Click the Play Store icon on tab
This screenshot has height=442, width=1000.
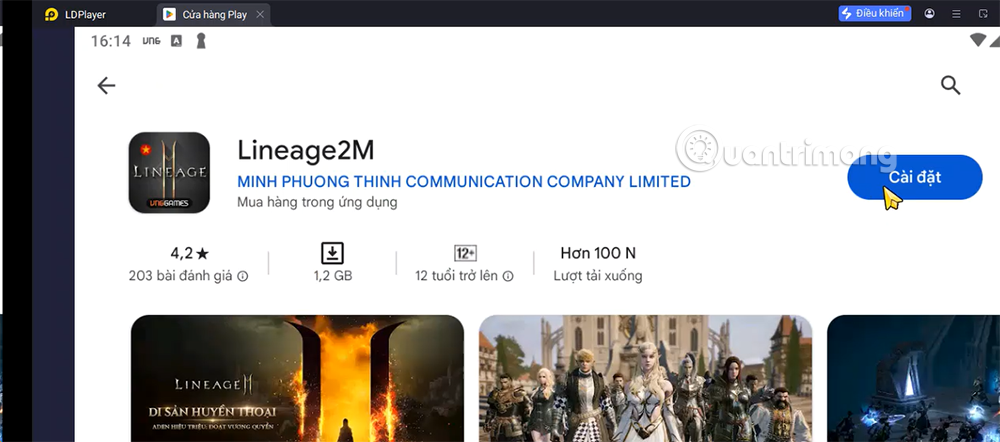pos(170,14)
